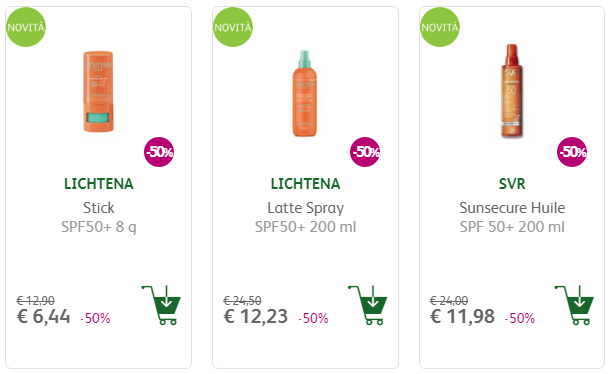Click the € 6,44 discounted price

43,316
